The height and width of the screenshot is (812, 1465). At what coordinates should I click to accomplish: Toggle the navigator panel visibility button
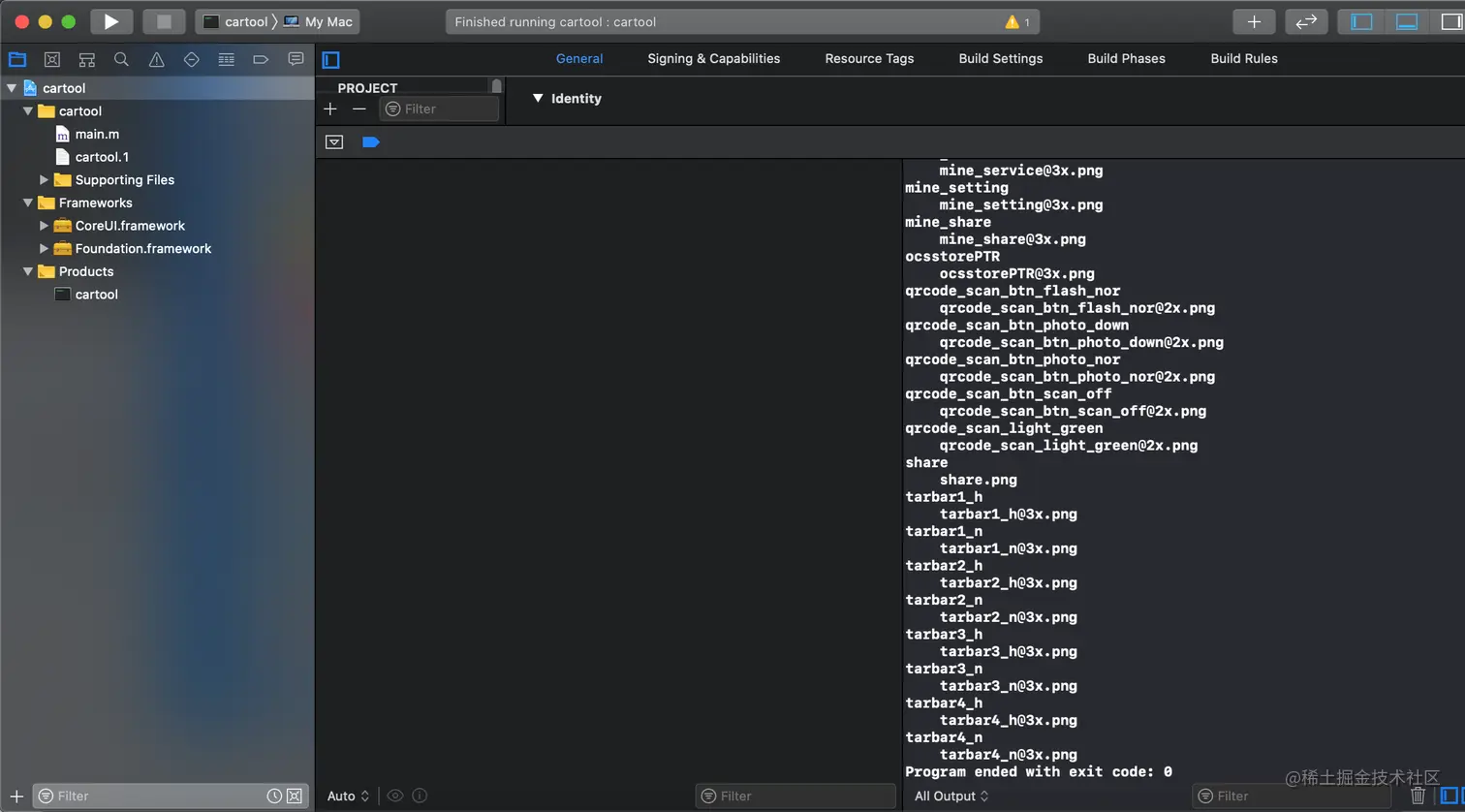click(1361, 21)
